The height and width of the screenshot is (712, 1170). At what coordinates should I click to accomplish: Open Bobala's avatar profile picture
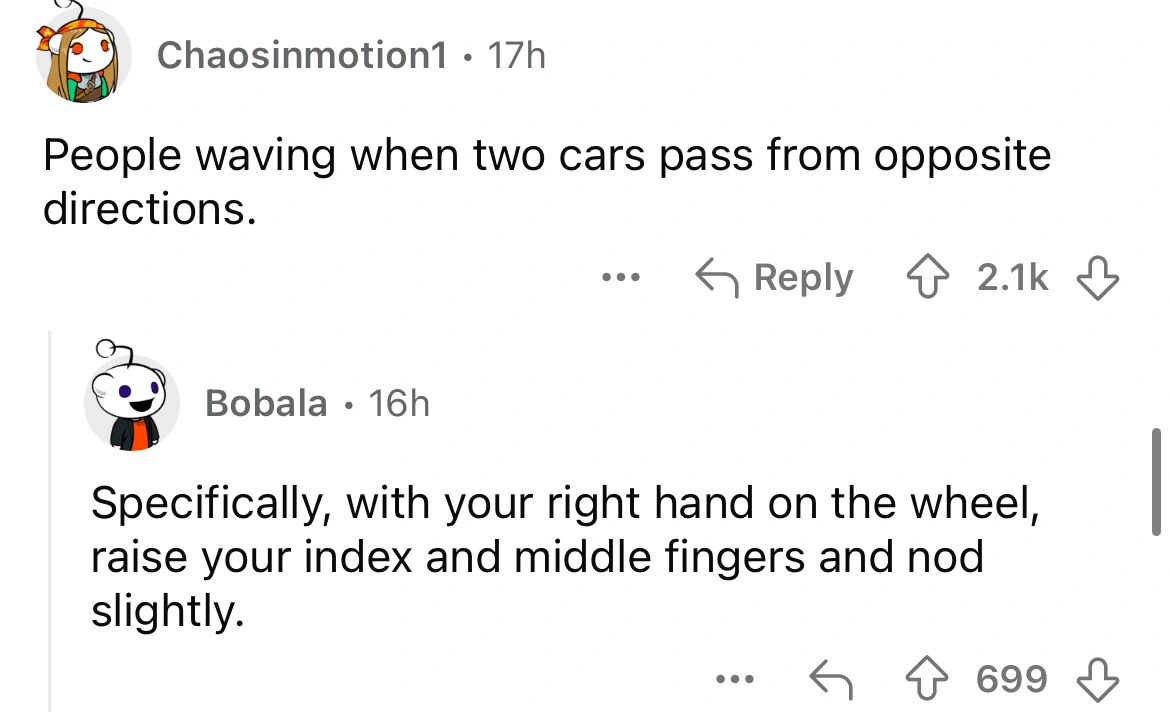coord(130,402)
